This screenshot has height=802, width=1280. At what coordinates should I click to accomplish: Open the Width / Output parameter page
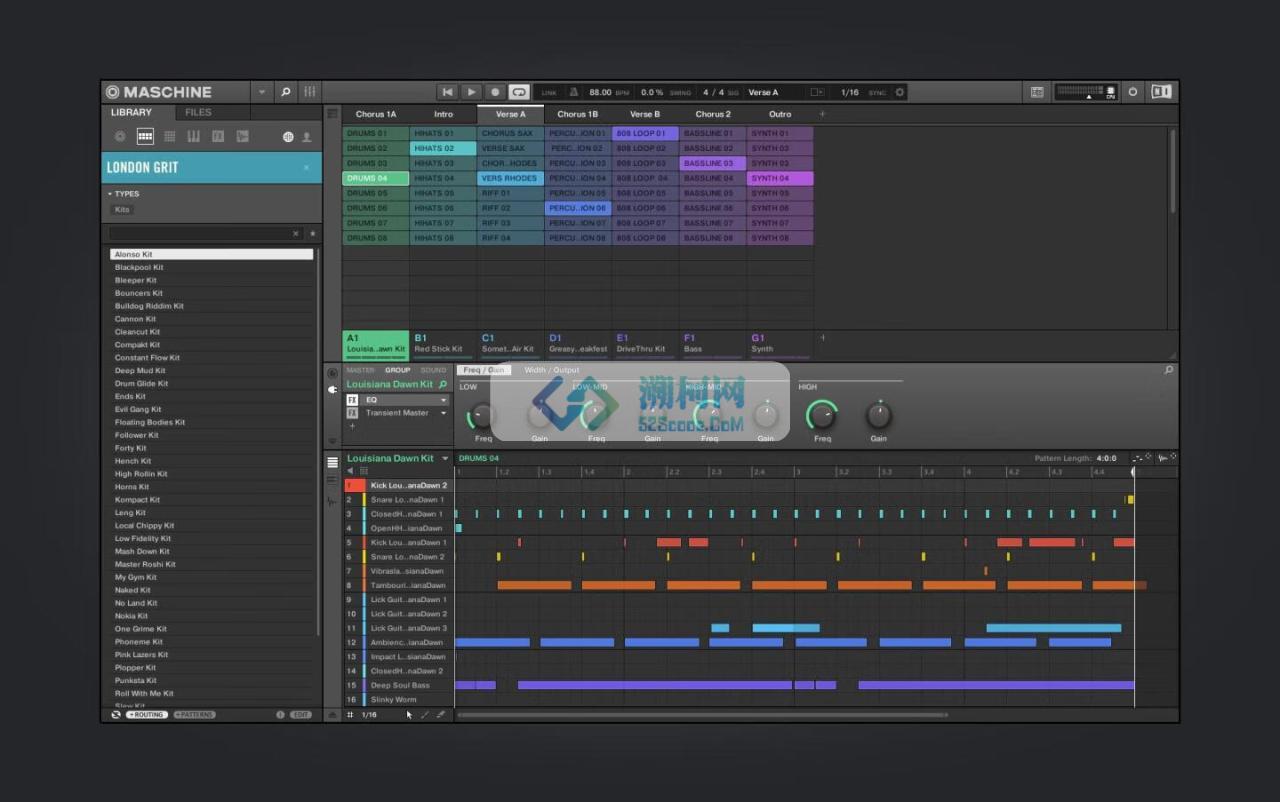(552, 370)
